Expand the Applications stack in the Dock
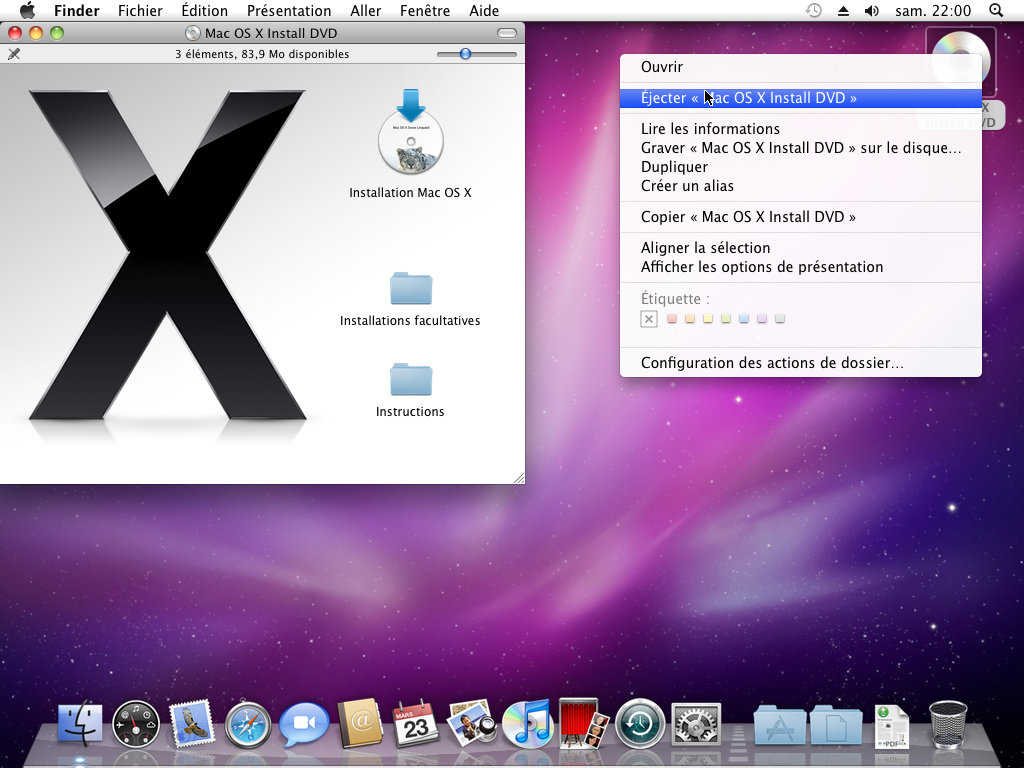Screen dimensions: 1024x768 tap(779, 723)
